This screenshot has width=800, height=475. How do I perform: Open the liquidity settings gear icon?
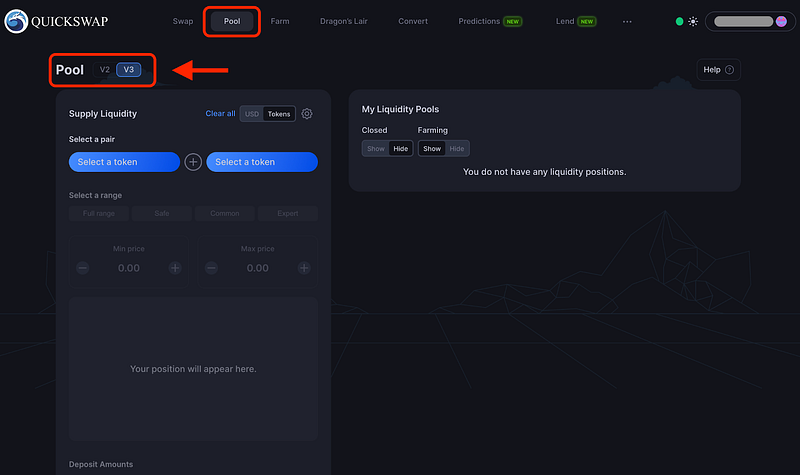click(307, 114)
